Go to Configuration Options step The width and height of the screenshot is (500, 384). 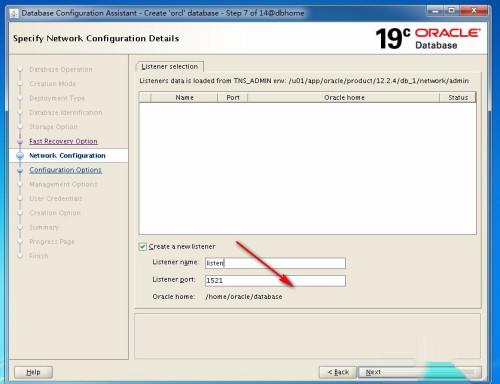point(65,170)
